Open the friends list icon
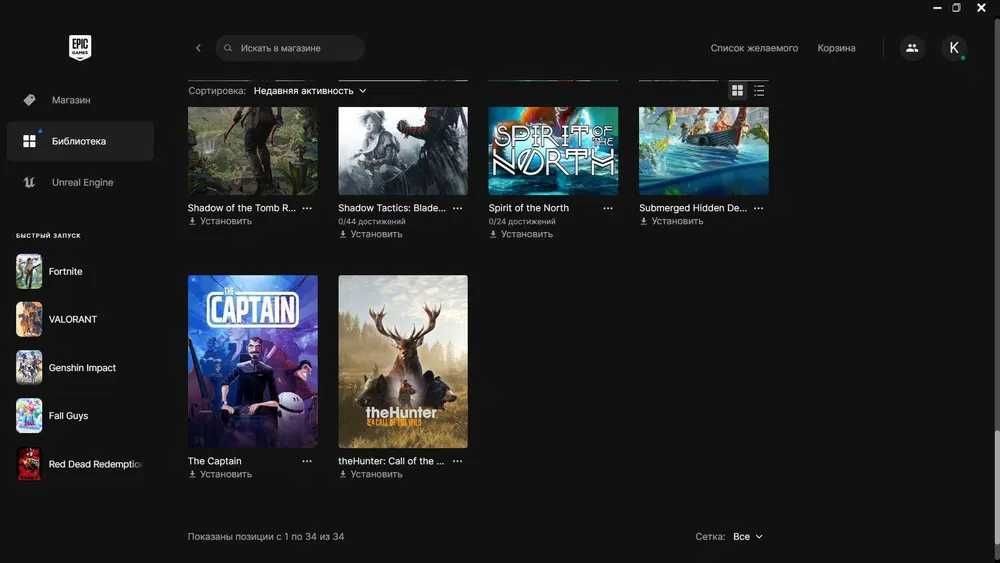The height and width of the screenshot is (563, 1000). pyautogui.click(x=912, y=48)
